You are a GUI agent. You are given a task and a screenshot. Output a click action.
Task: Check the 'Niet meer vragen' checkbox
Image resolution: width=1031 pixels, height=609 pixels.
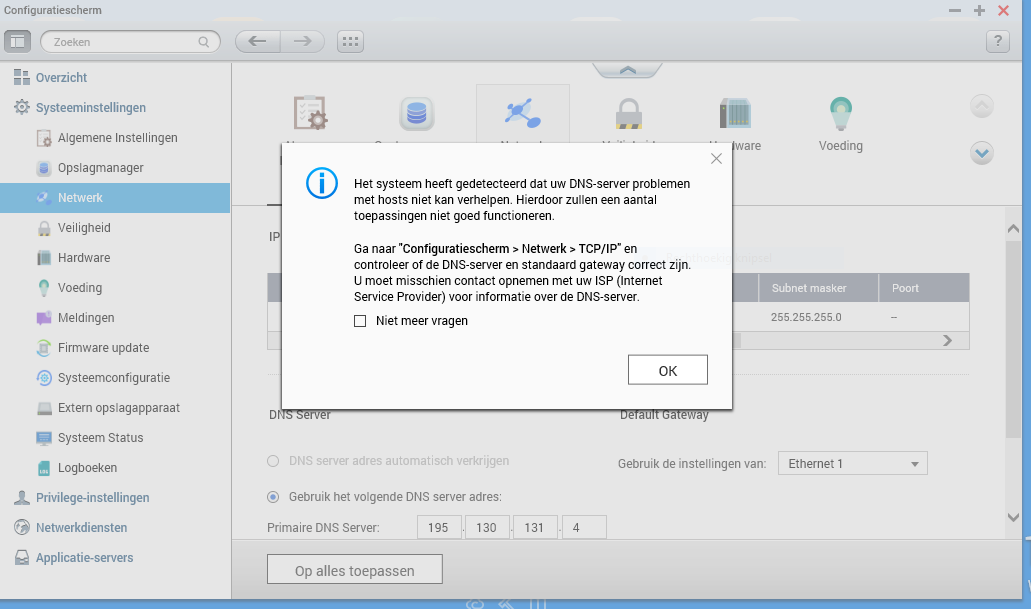[360, 321]
